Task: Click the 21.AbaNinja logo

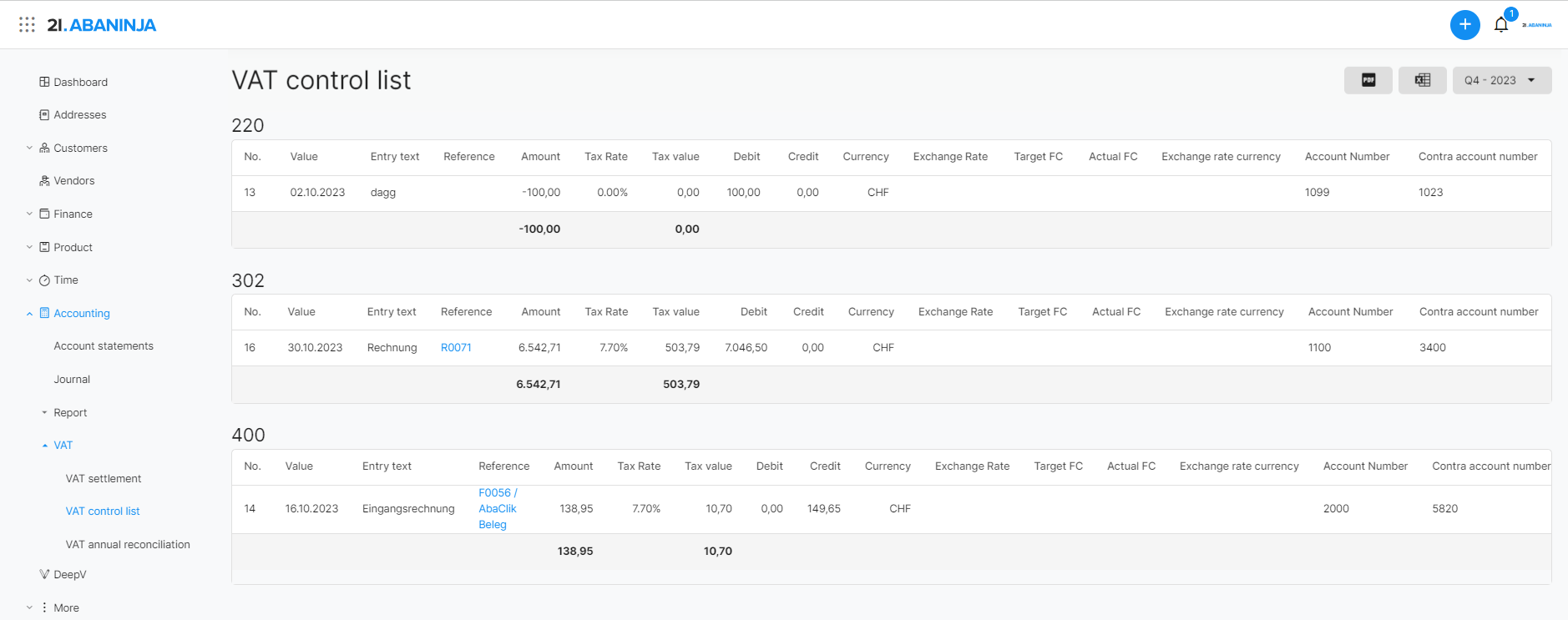Action: coord(101,25)
